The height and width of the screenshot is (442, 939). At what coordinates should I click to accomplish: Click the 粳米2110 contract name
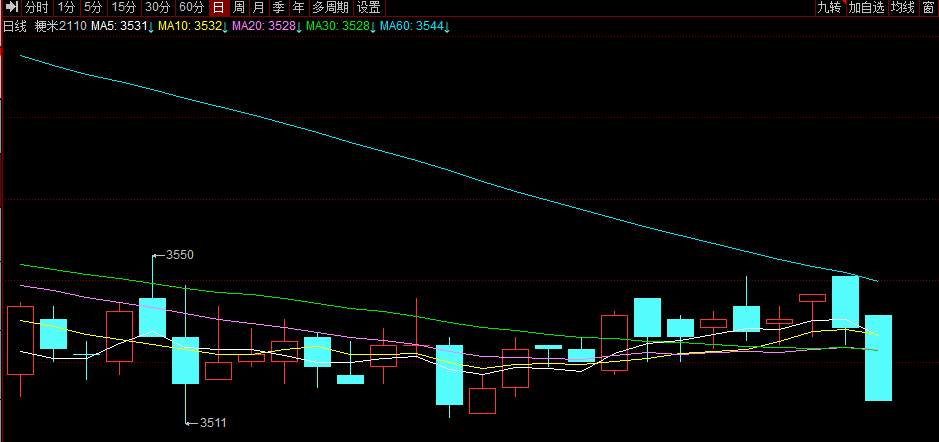(x=60, y=26)
